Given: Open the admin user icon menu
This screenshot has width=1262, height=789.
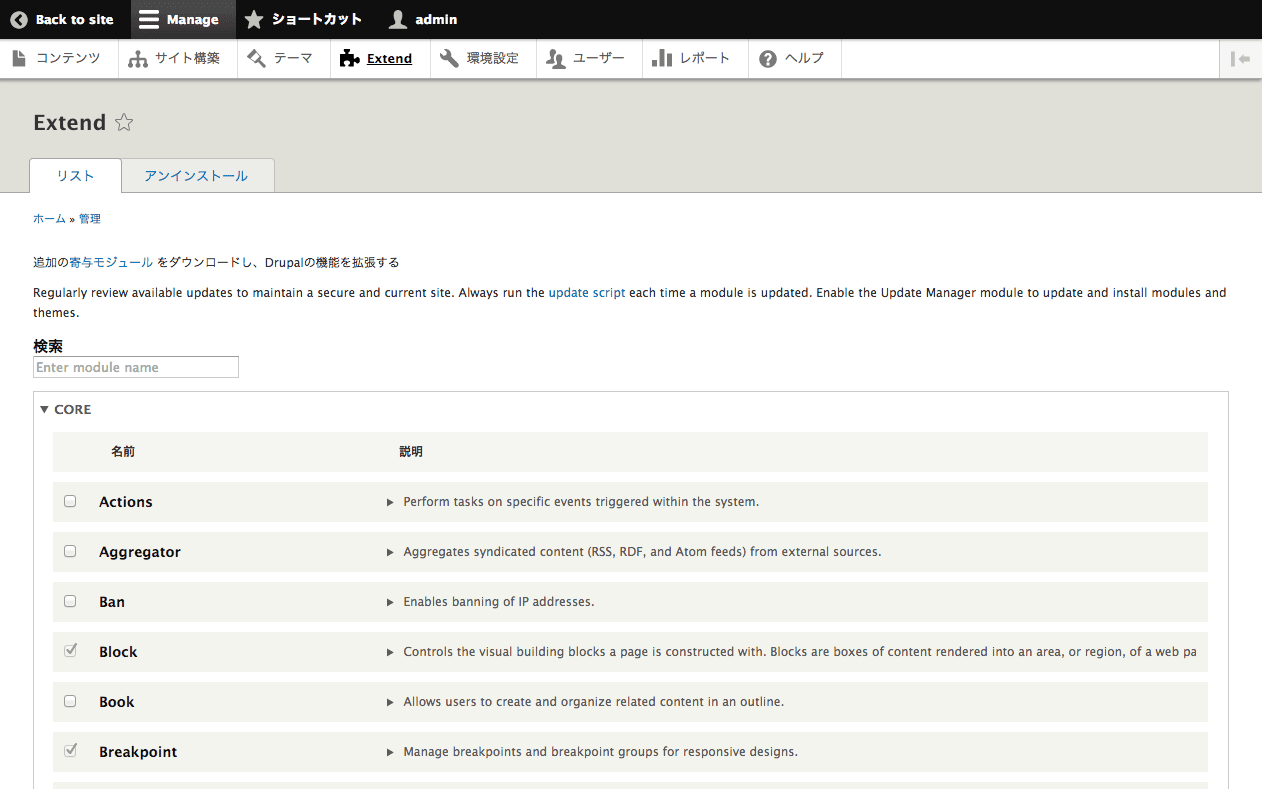Looking at the screenshot, I should [398, 19].
